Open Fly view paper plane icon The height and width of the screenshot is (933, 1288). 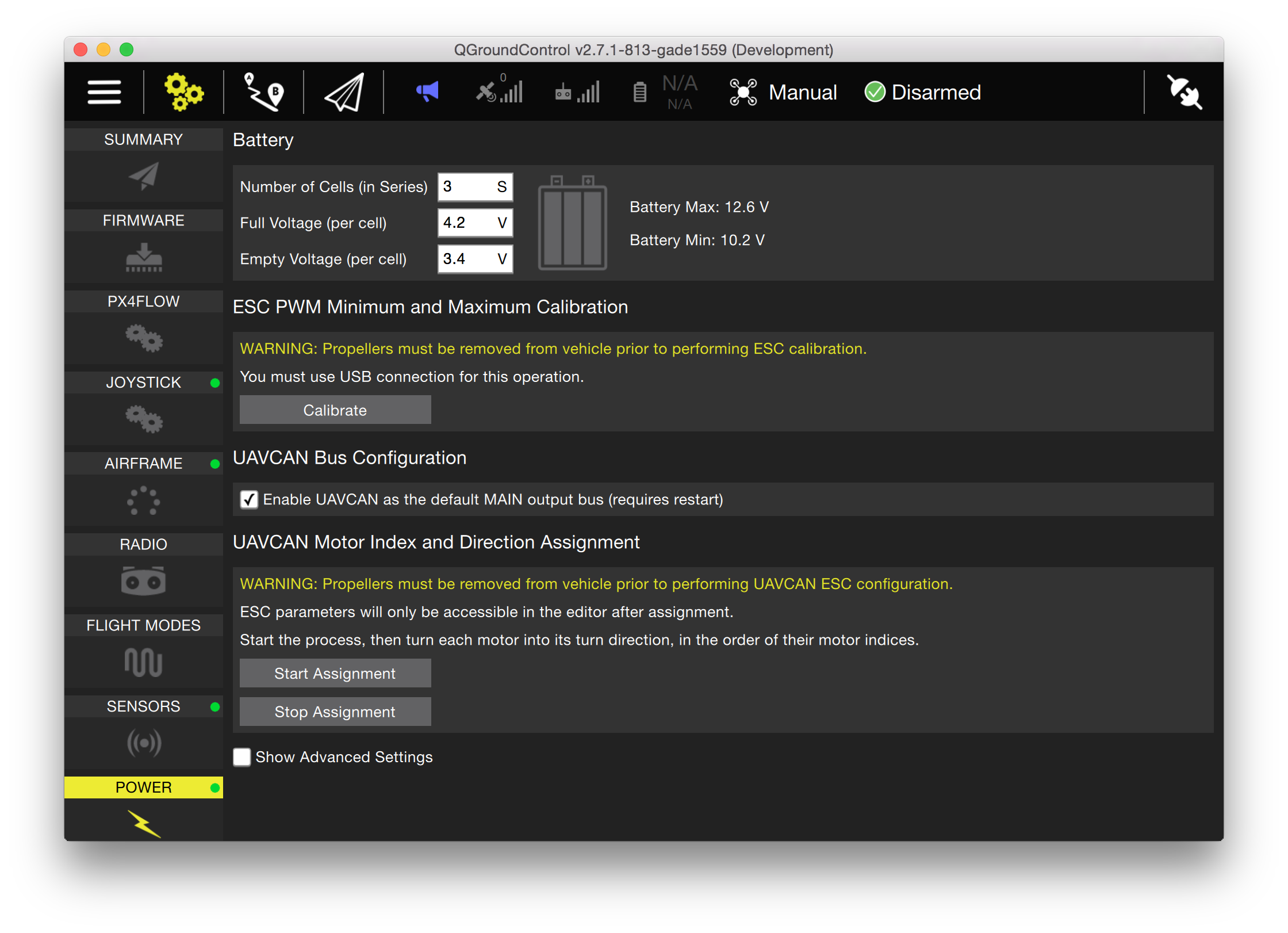pos(343,91)
